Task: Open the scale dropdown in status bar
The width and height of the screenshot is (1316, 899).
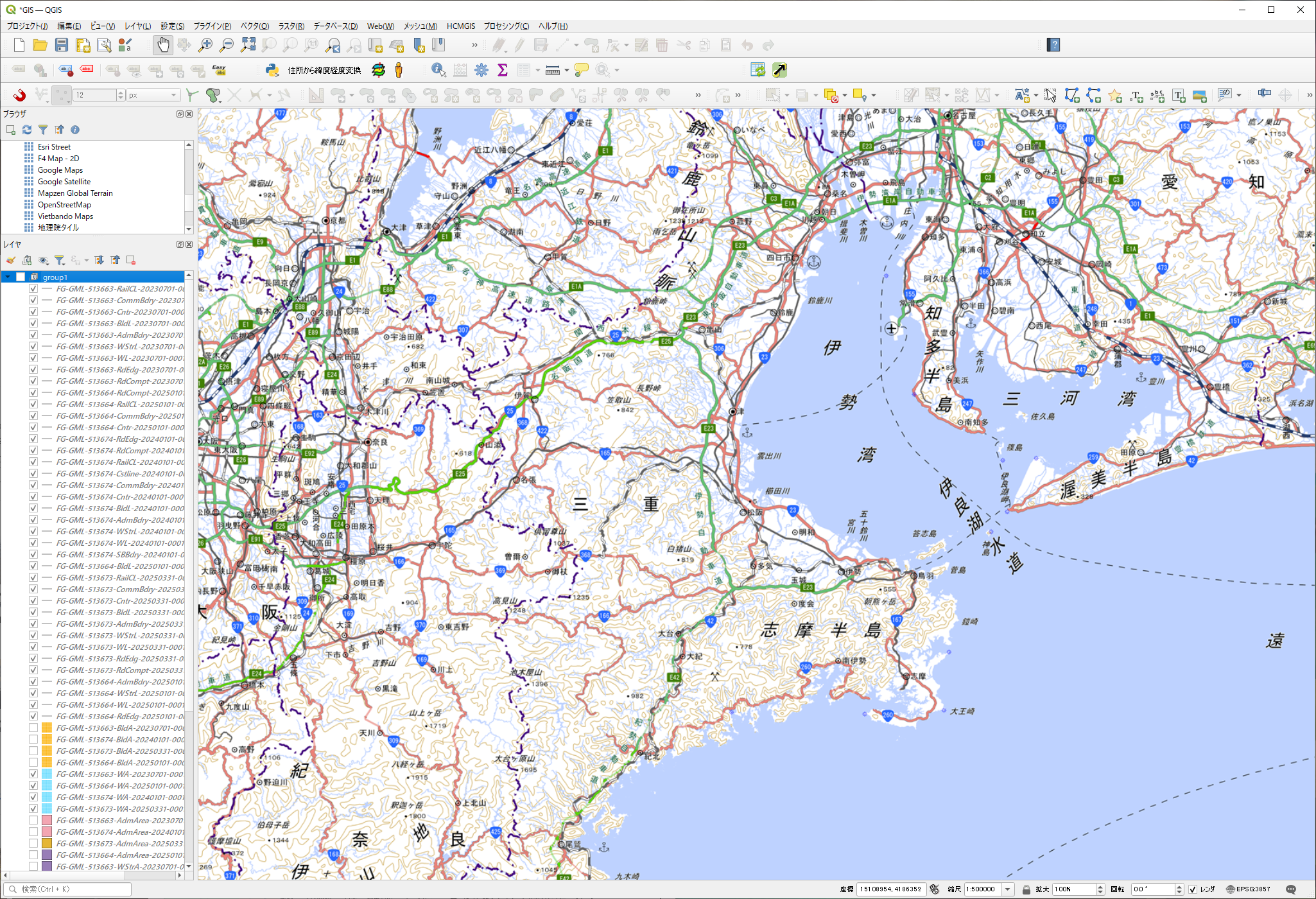Action: pos(1008,889)
